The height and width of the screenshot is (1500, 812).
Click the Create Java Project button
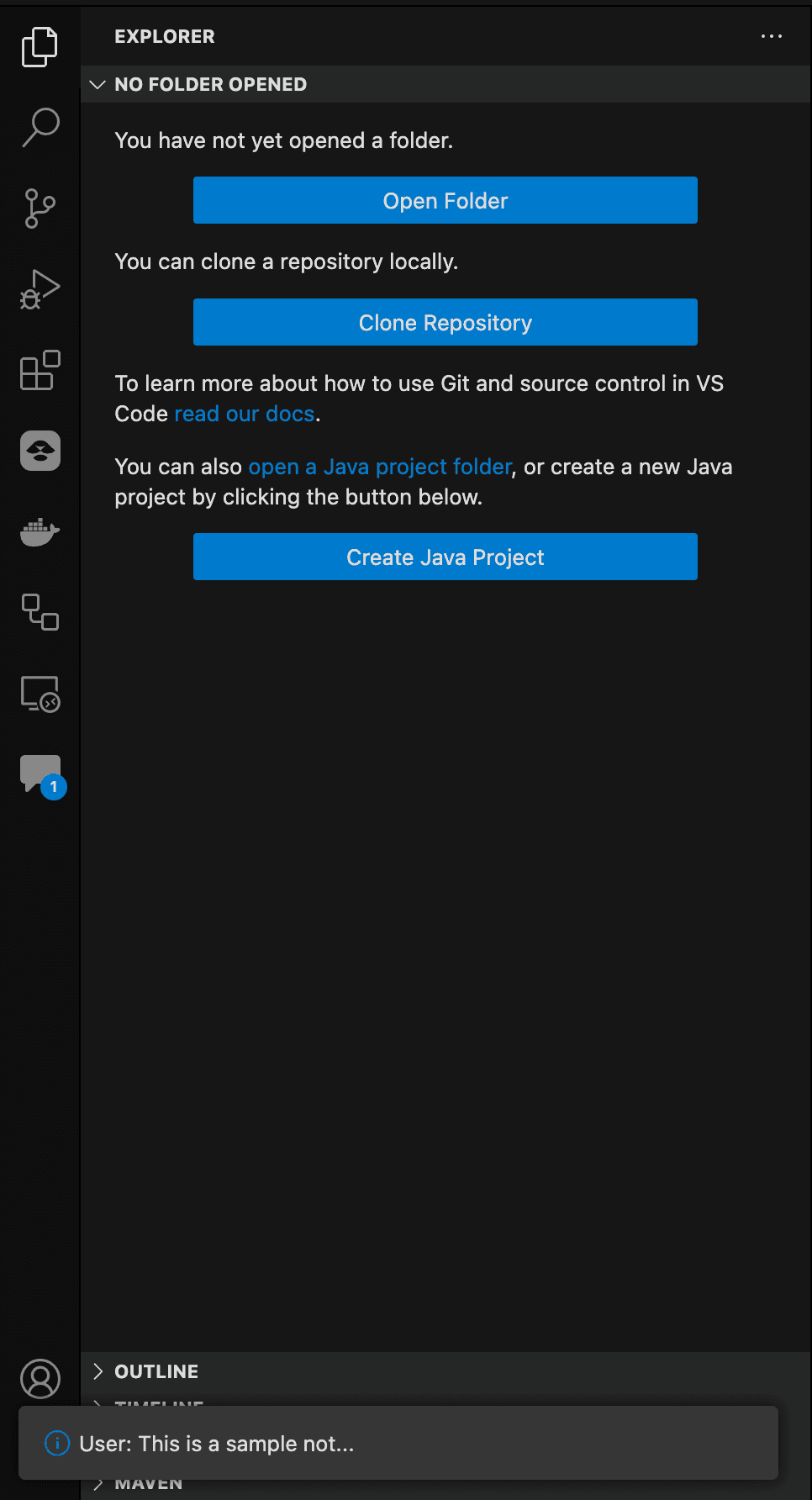[445, 557]
